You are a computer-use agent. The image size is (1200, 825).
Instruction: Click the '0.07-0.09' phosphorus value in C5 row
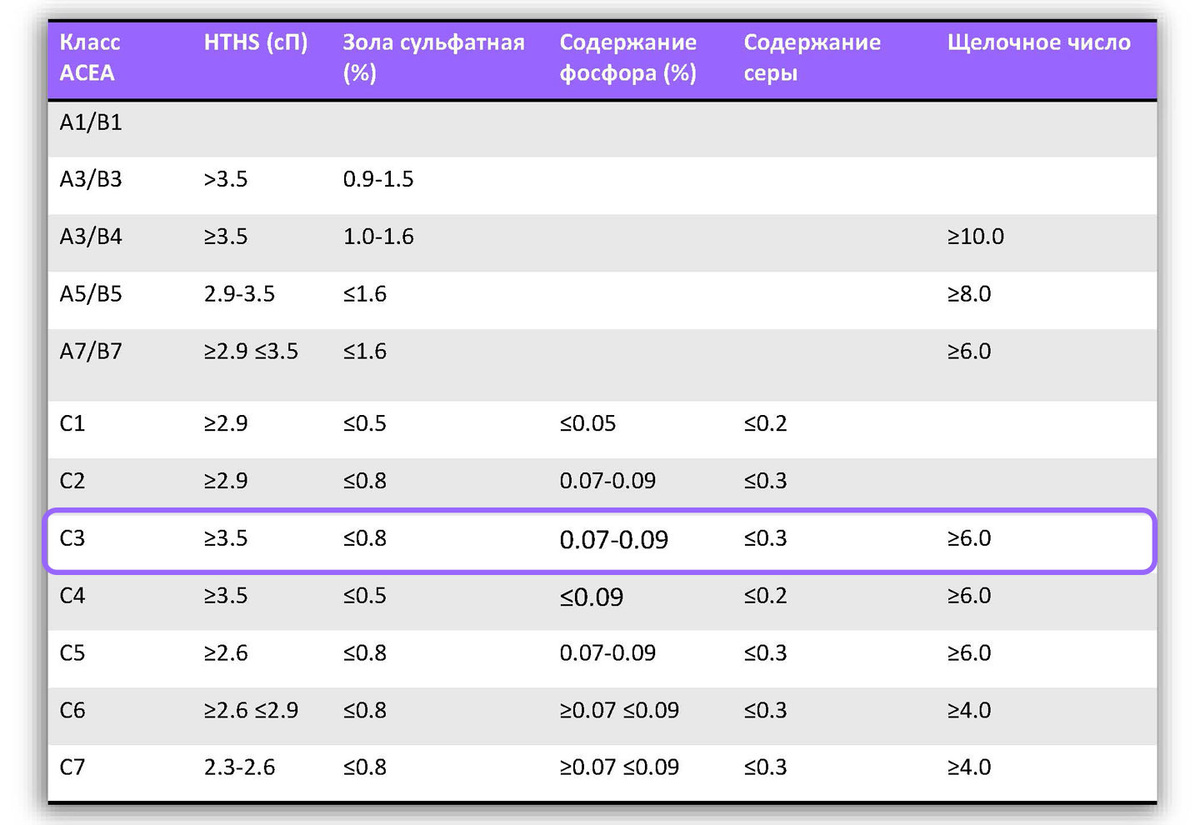pos(608,652)
